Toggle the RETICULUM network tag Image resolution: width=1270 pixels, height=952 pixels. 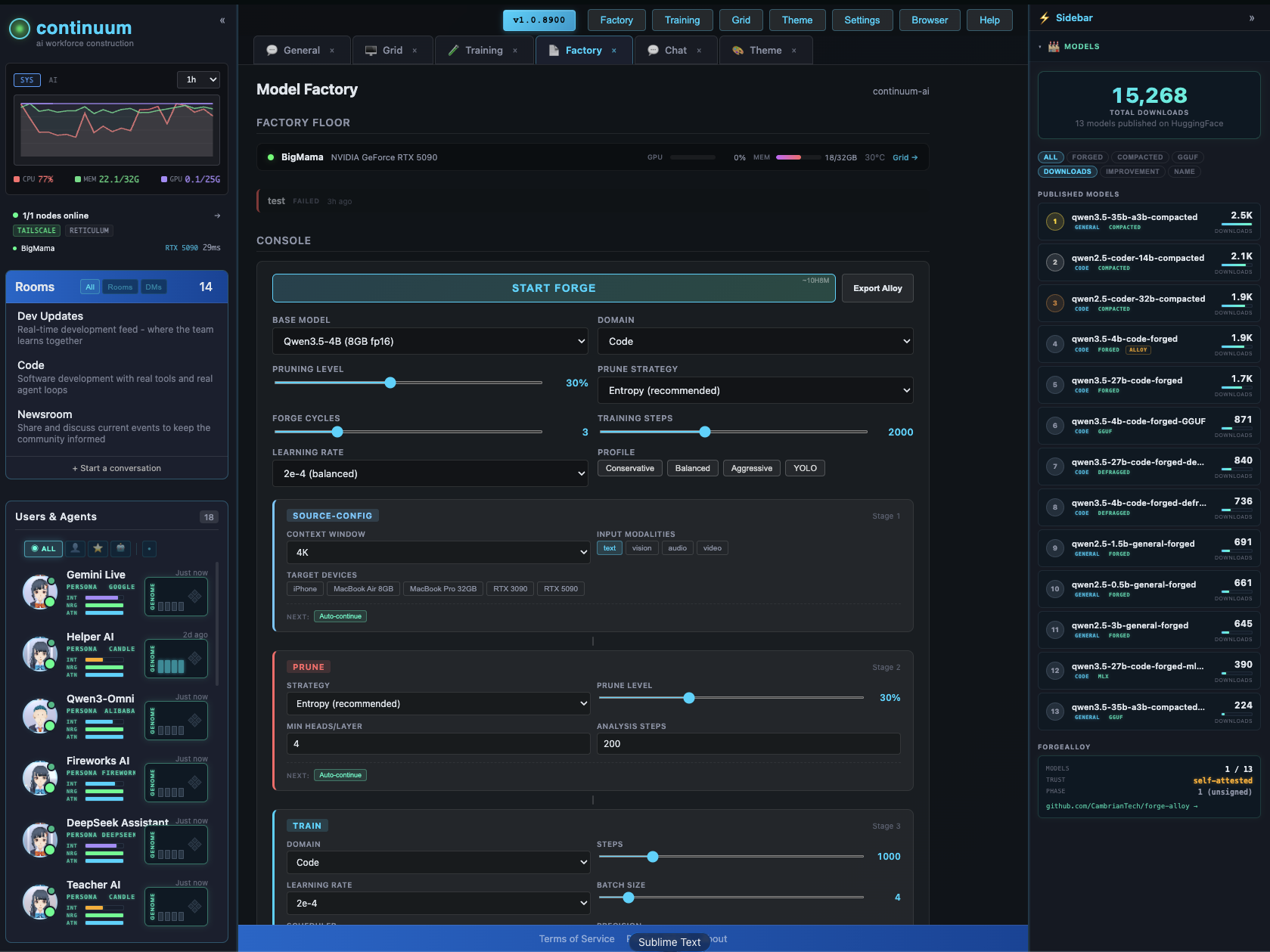(x=89, y=231)
